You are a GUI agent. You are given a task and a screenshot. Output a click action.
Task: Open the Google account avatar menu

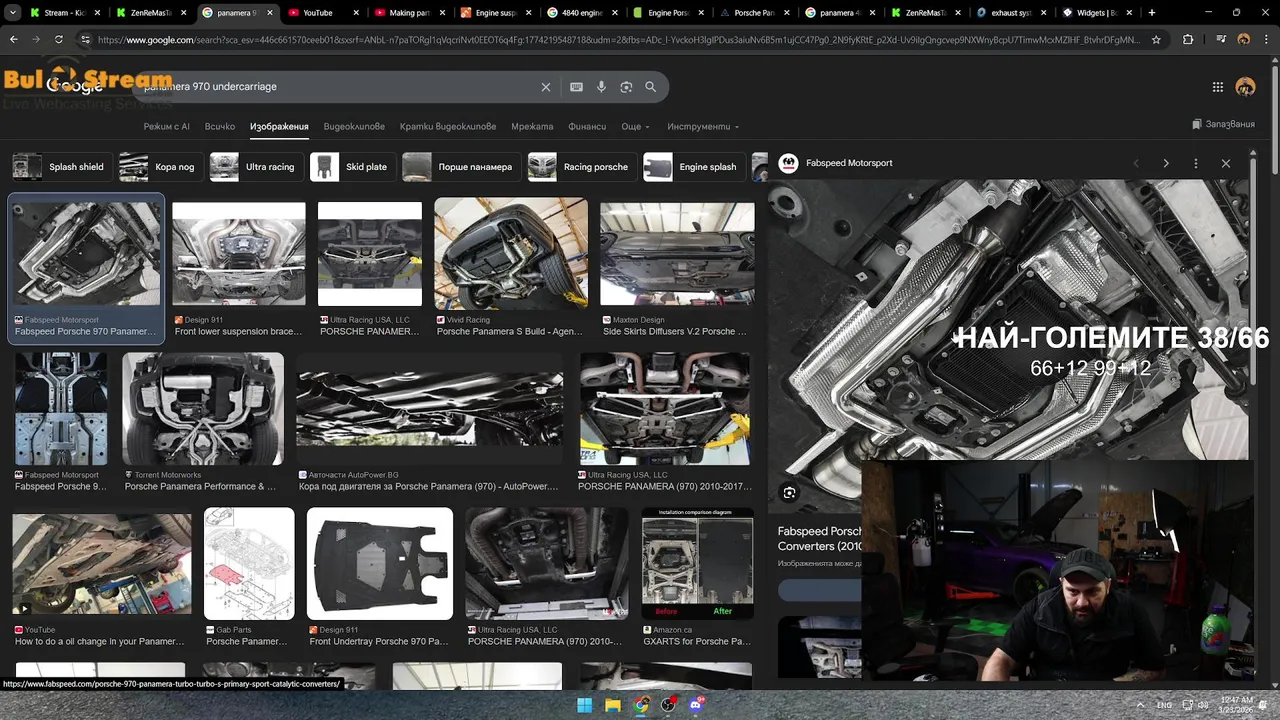pyautogui.click(x=1245, y=87)
